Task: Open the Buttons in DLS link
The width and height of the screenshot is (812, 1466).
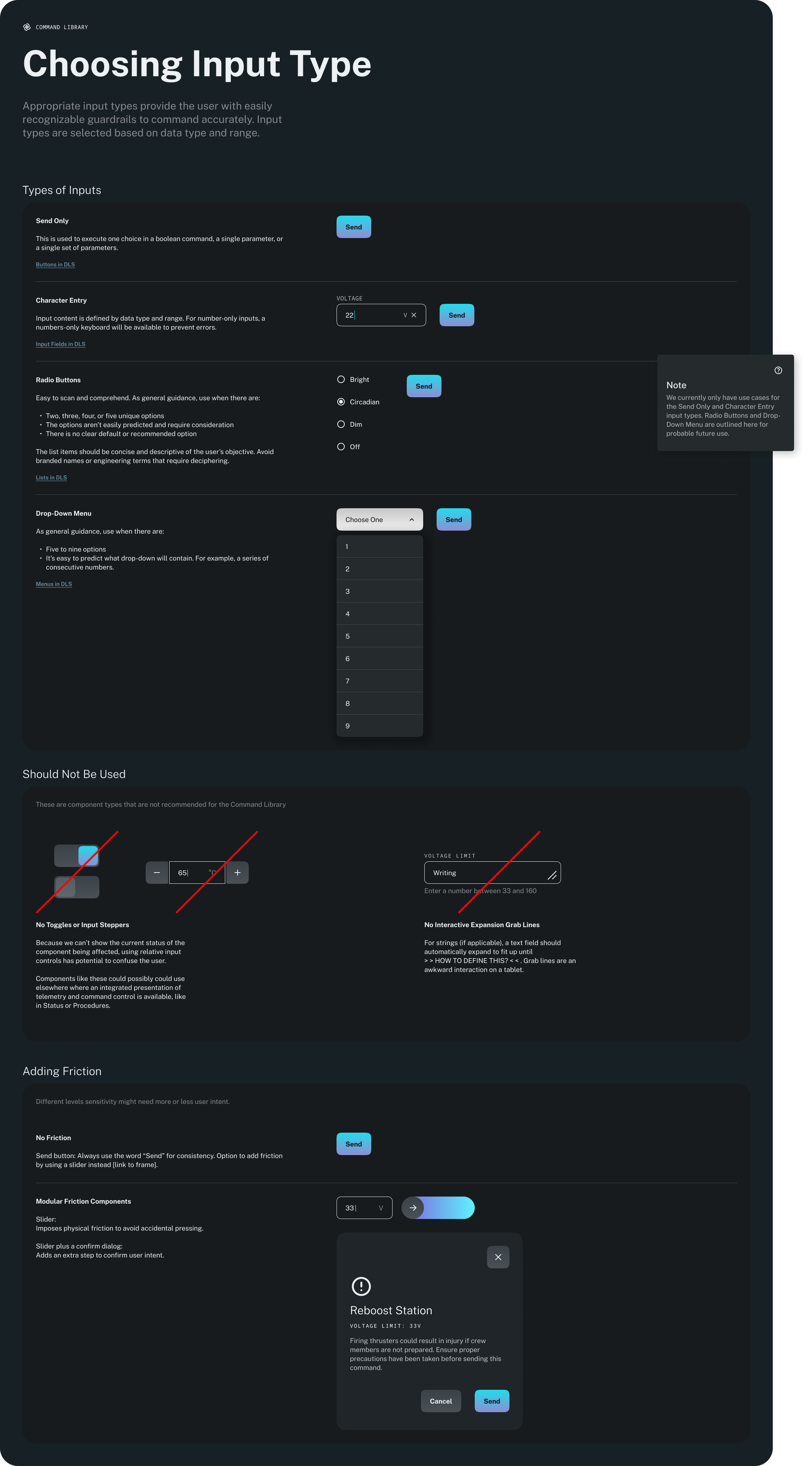Action: (55, 265)
